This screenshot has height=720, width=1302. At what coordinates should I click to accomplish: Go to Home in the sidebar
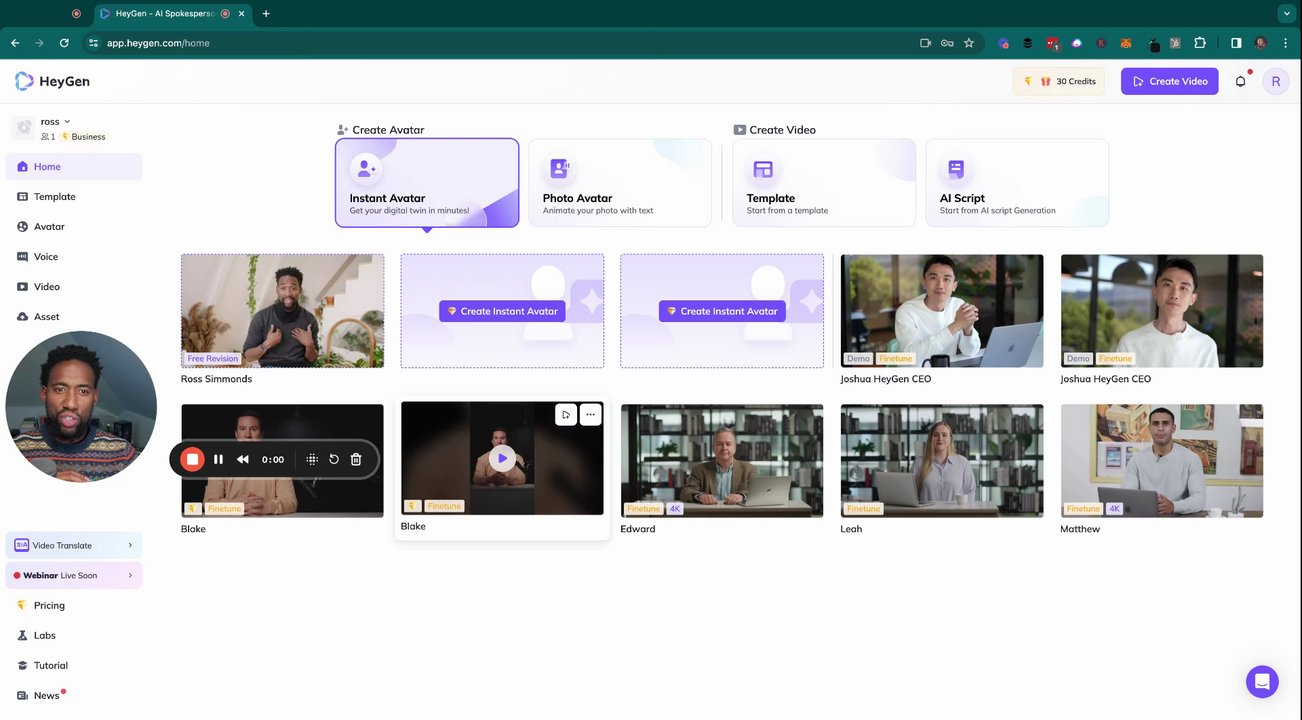(74, 167)
